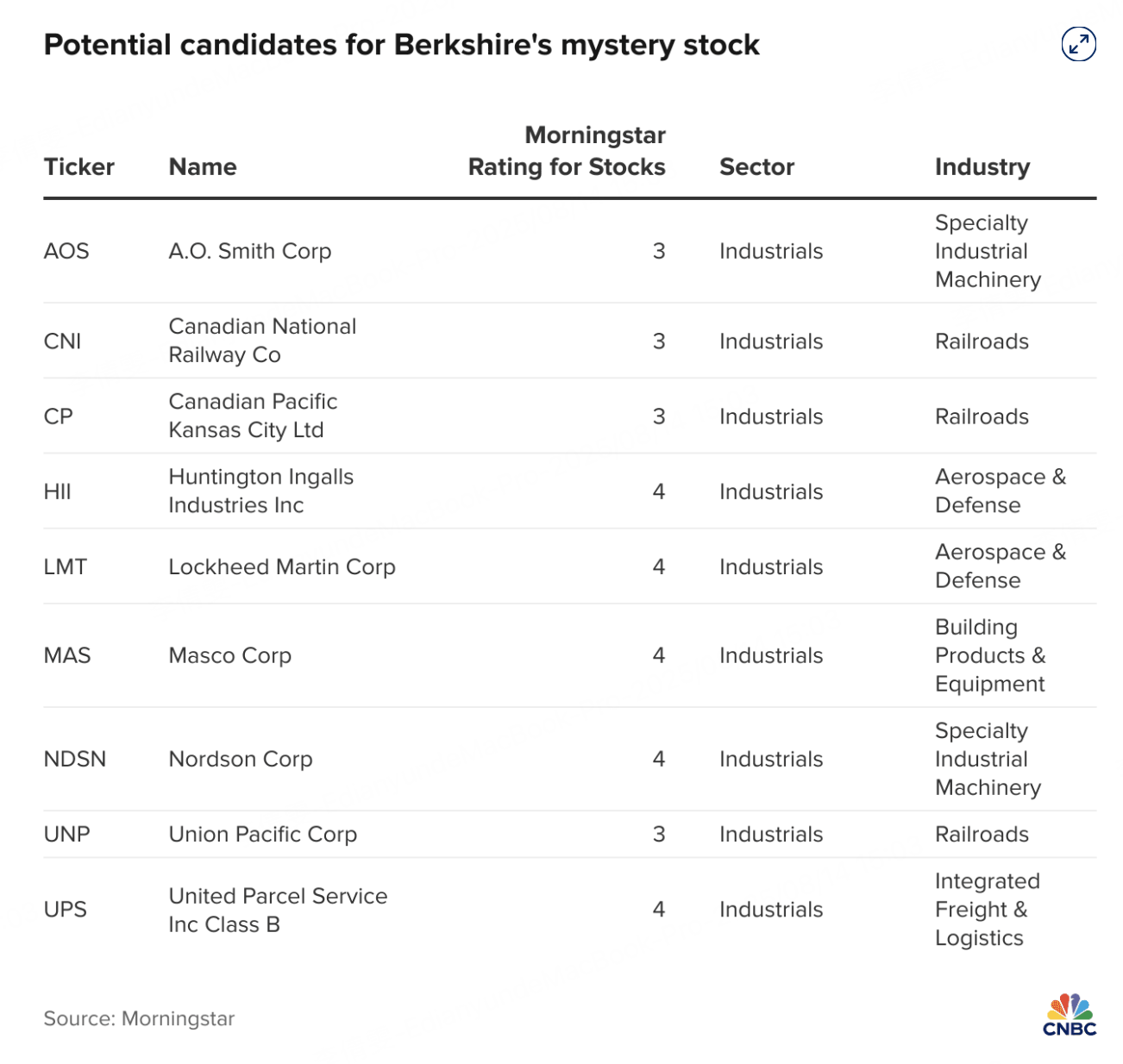Click the Integrated Freight & Logistics cell
1123x1064 pixels.
(987, 910)
